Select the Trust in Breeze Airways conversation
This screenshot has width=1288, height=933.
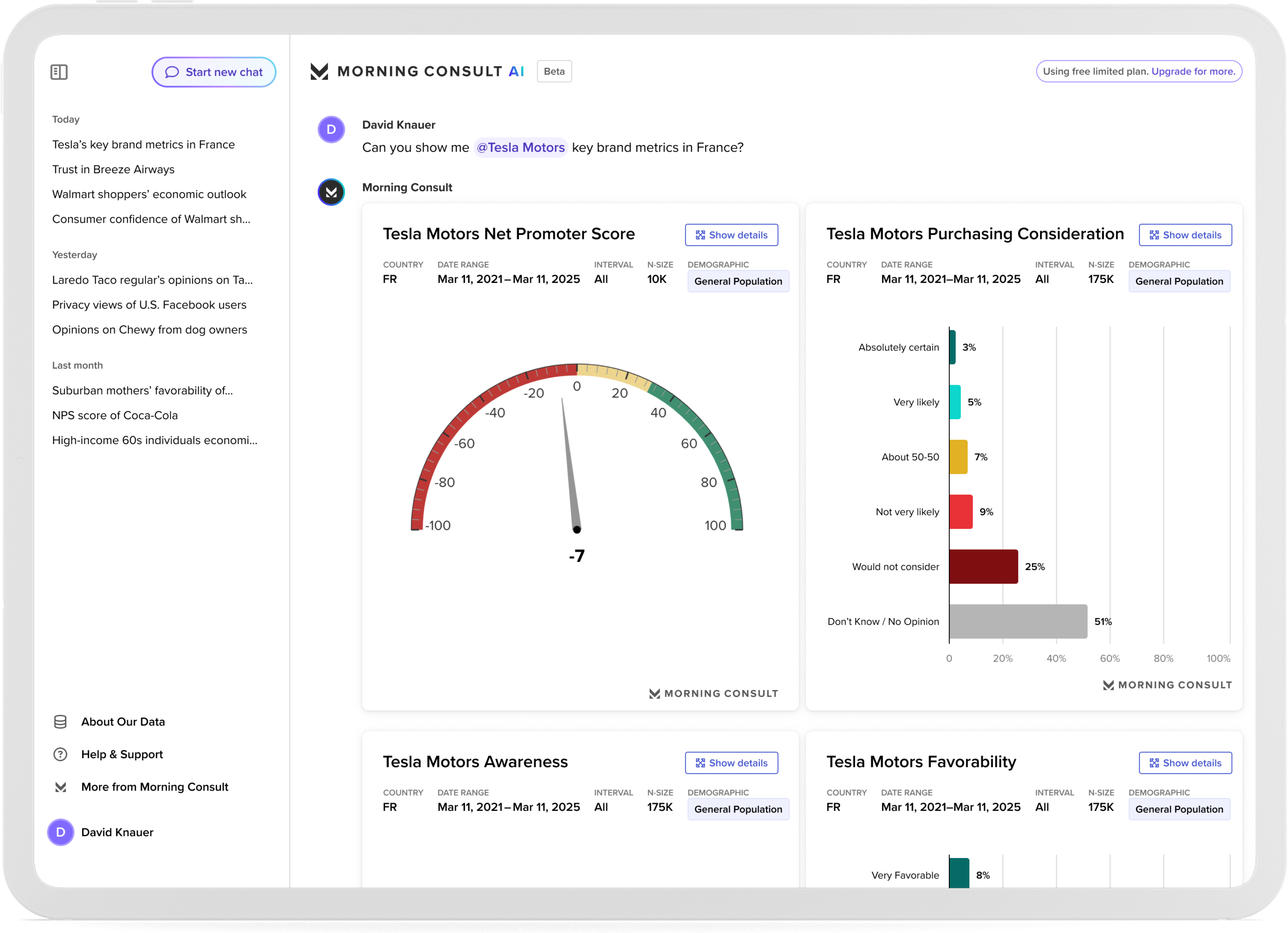point(113,169)
